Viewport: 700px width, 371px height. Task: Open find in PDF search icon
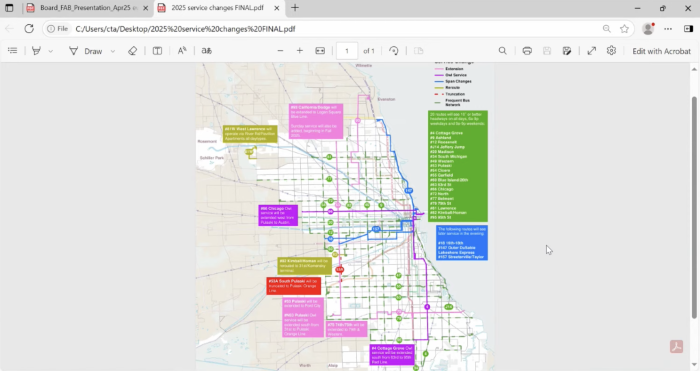[502, 51]
